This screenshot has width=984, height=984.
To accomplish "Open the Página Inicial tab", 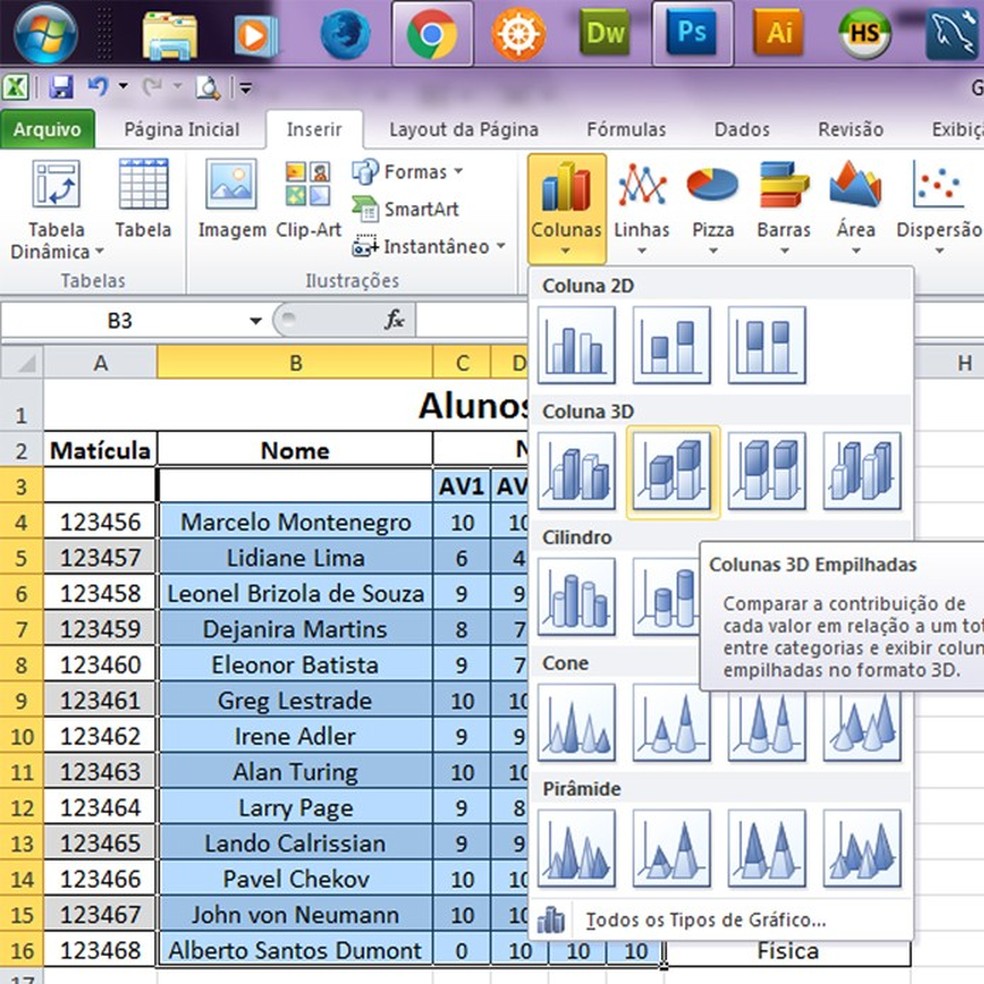I will click(x=181, y=129).
